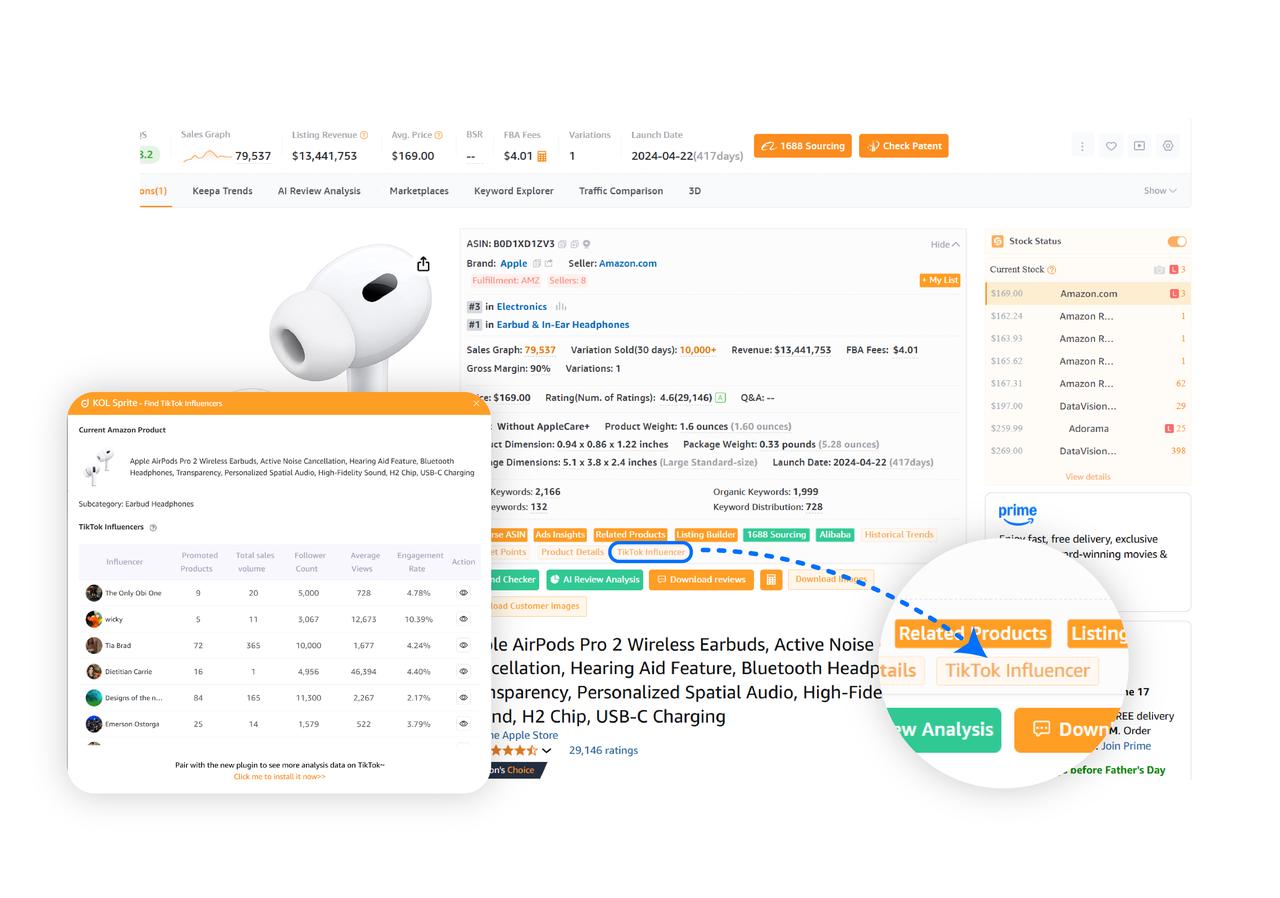The width and height of the screenshot is (1280, 898).
Task: Click the three-dot more options icon
Action: point(1082,146)
